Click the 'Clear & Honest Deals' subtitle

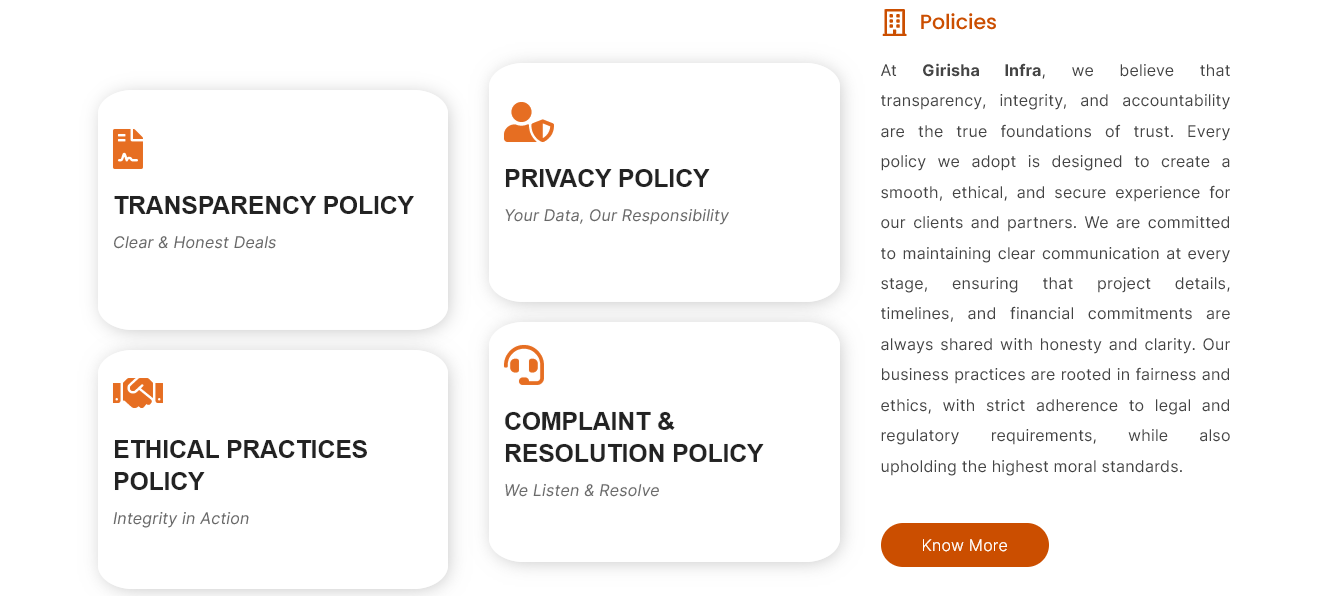pos(194,243)
